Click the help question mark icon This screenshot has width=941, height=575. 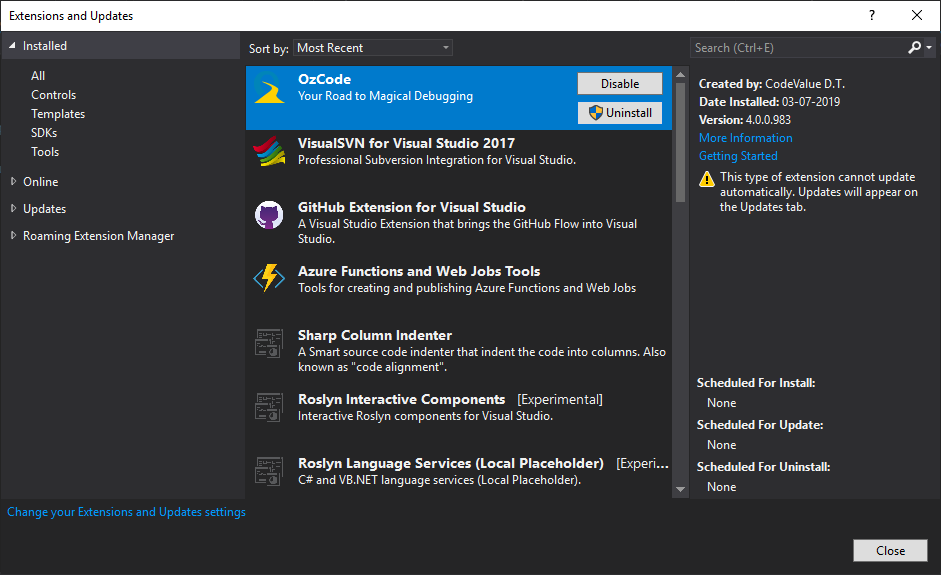(872, 16)
